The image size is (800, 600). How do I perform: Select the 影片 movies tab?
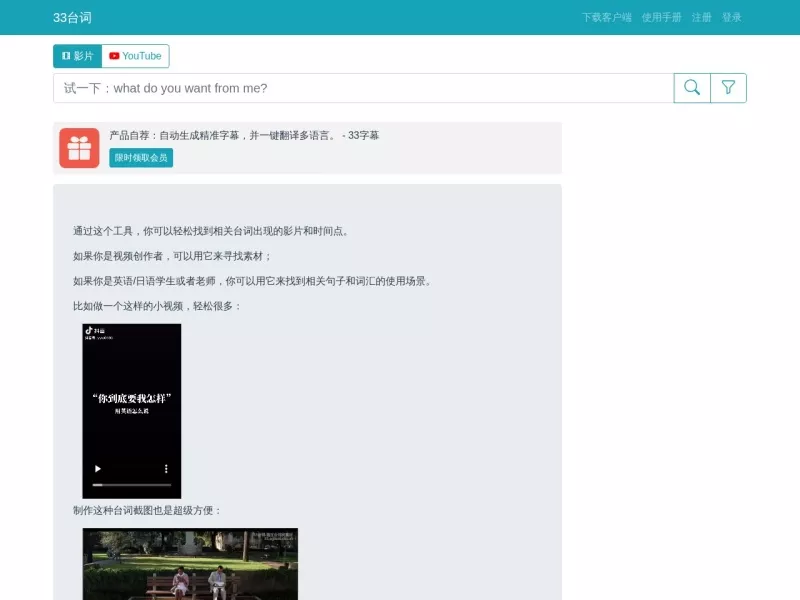78,56
